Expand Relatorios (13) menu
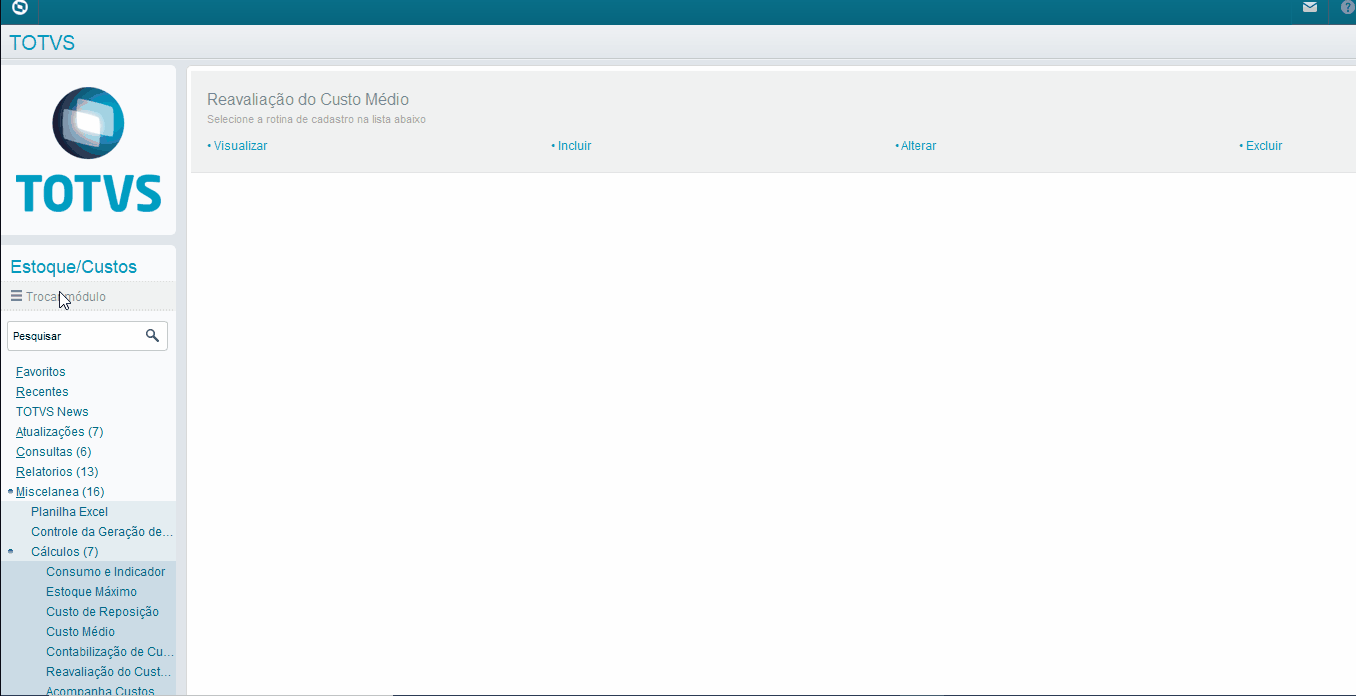 [57, 472]
